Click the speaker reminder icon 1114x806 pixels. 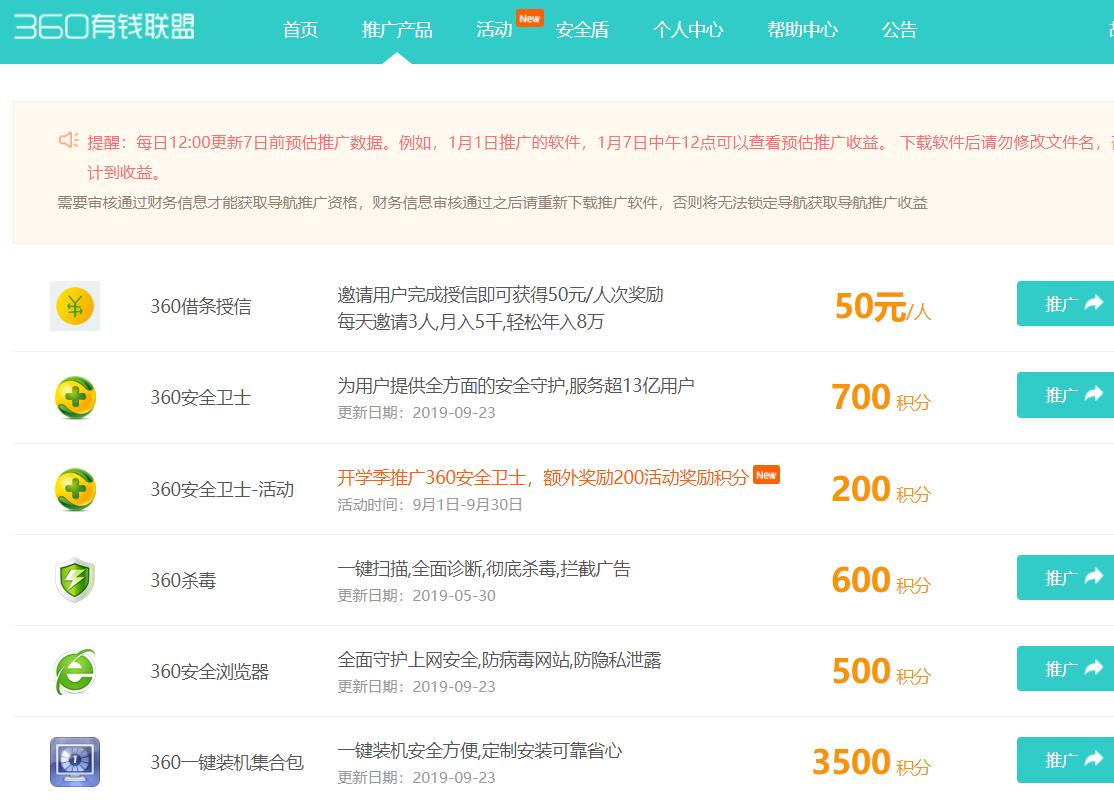[67, 141]
